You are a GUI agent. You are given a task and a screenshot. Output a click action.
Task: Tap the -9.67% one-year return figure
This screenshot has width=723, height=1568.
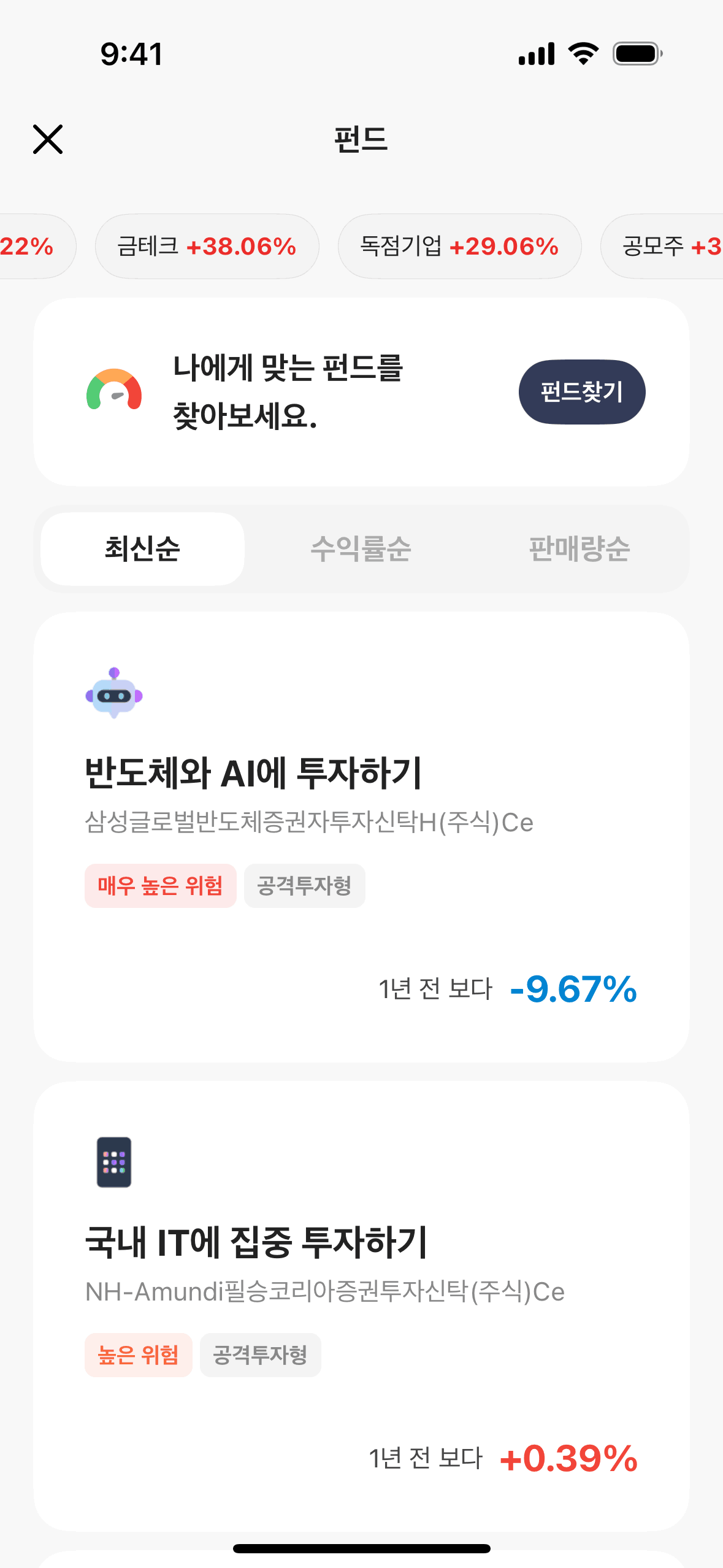tap(573, 989)
